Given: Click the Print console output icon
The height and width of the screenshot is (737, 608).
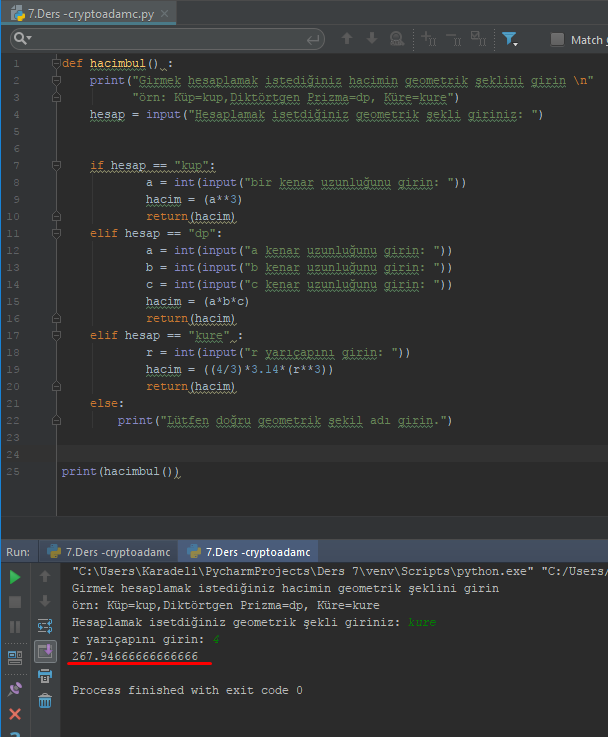Looking at the screenshot, I should point(45,676).
